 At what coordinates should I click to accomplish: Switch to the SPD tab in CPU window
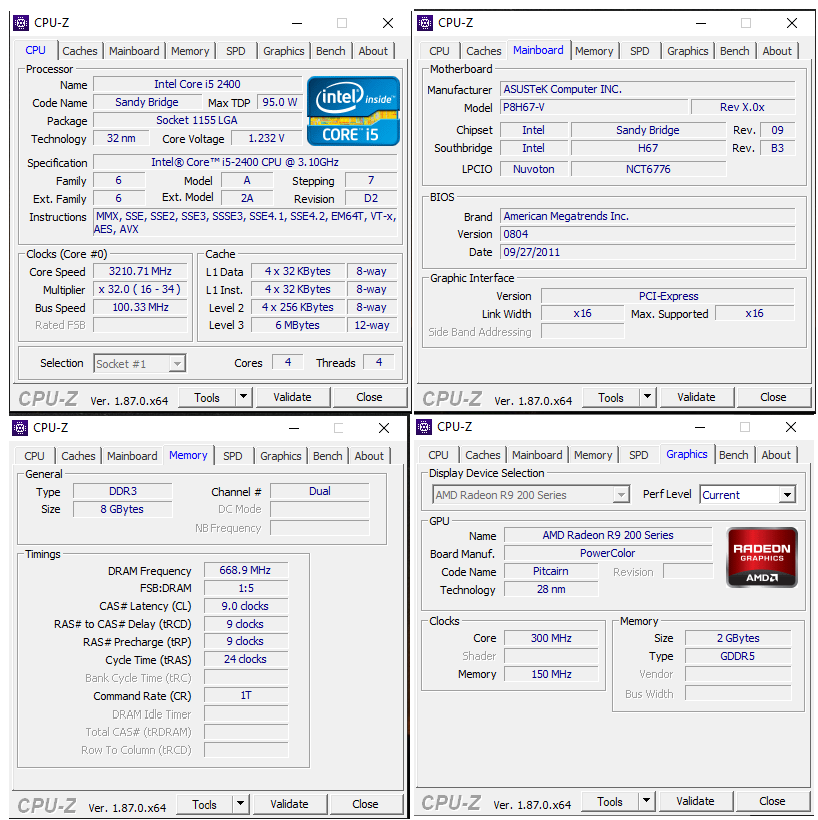click(236, 50)
